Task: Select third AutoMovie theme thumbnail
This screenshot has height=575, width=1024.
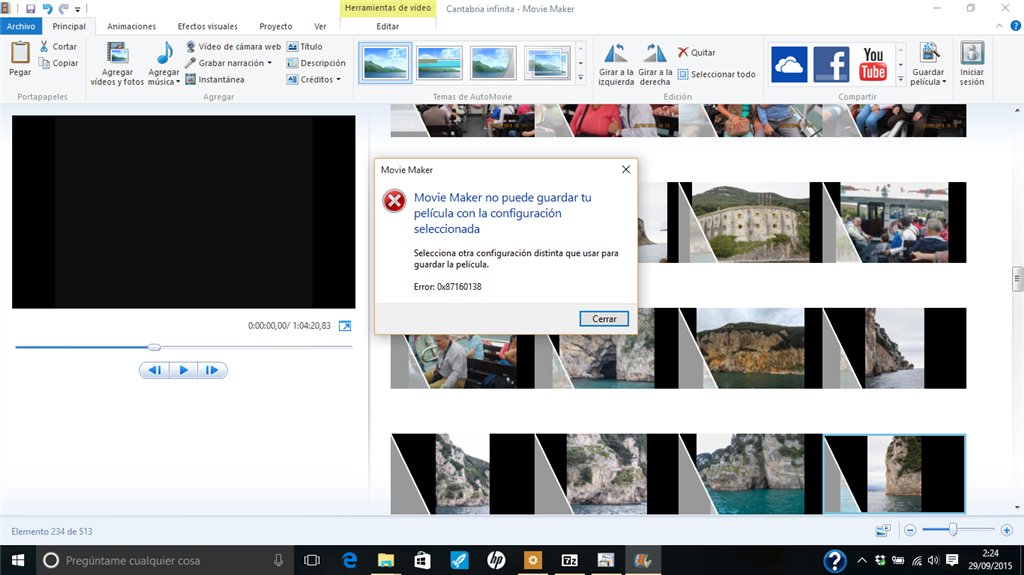Action: tap(493, 63)
